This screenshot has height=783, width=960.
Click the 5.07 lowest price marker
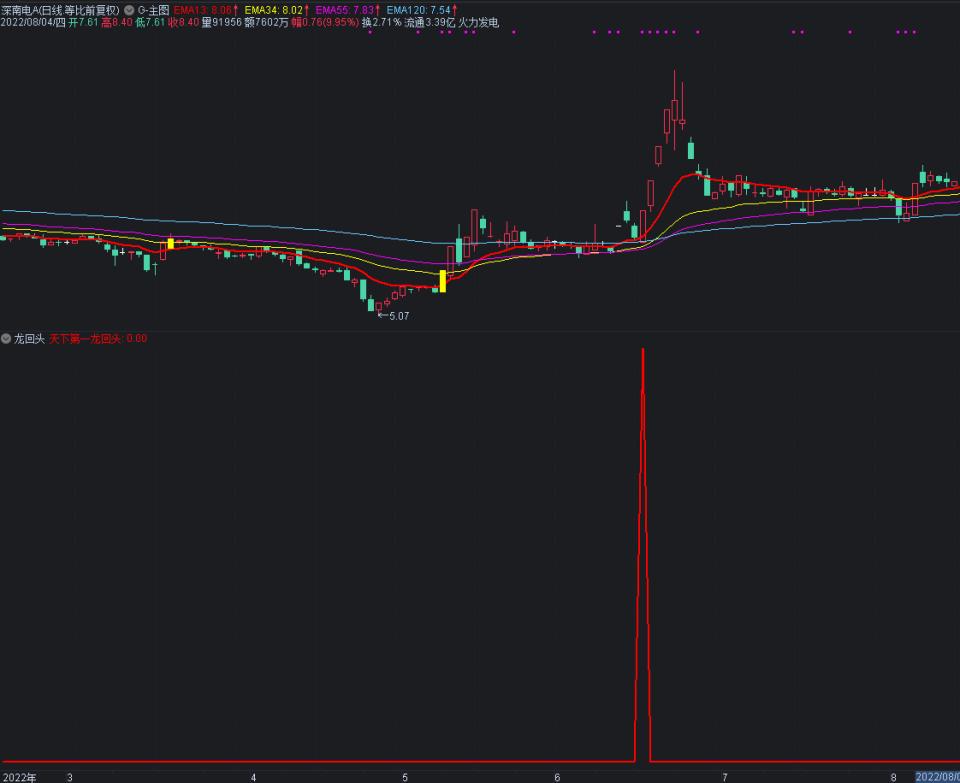[399, 316]
